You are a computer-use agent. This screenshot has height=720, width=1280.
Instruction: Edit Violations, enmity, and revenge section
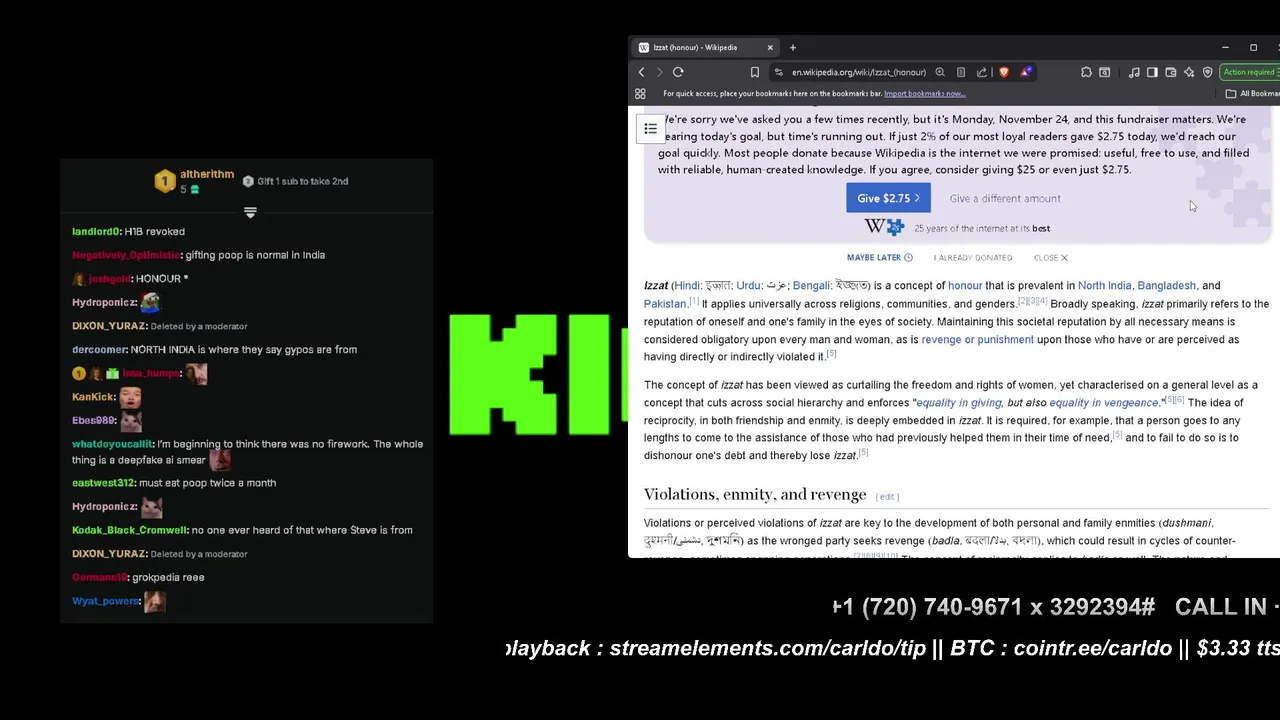pos(887,497)
